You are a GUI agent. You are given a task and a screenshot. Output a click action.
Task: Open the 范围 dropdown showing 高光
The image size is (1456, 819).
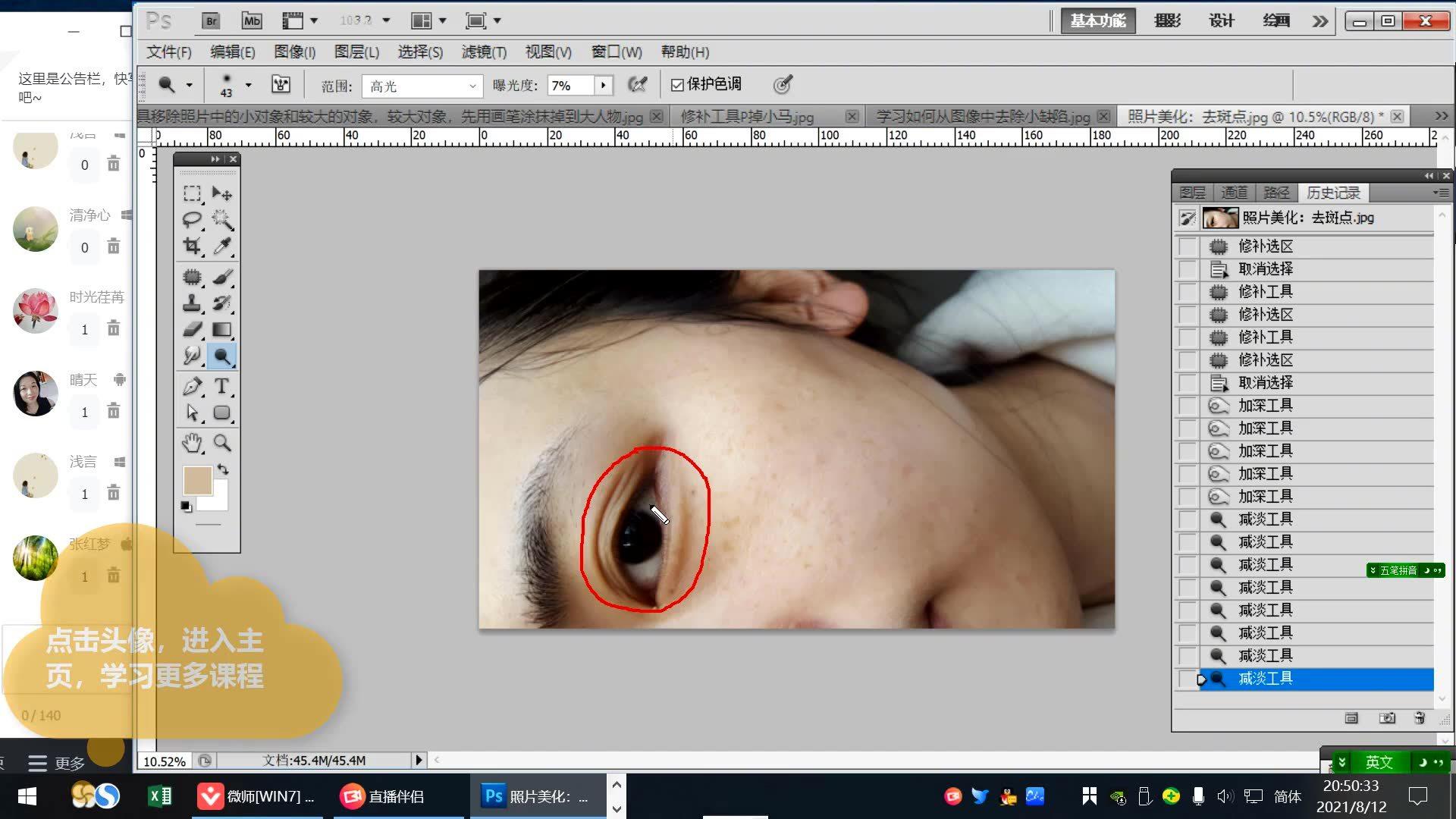422,86
